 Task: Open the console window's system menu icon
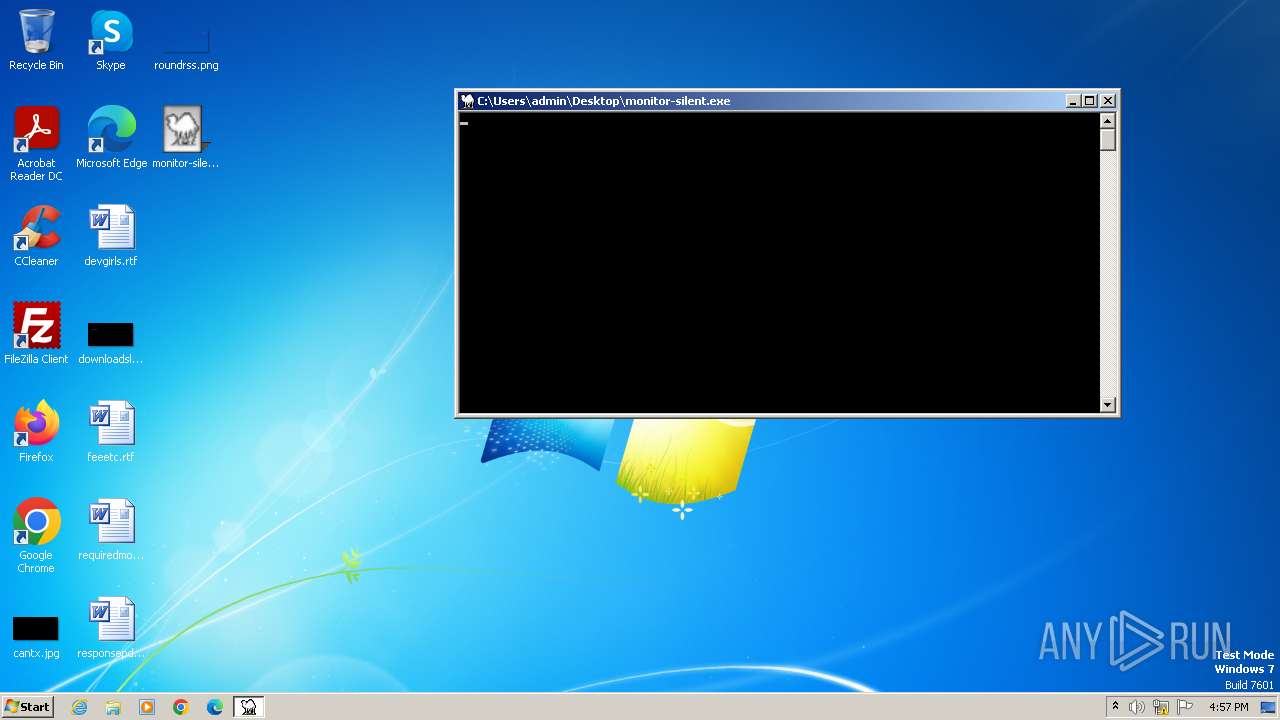467,101
